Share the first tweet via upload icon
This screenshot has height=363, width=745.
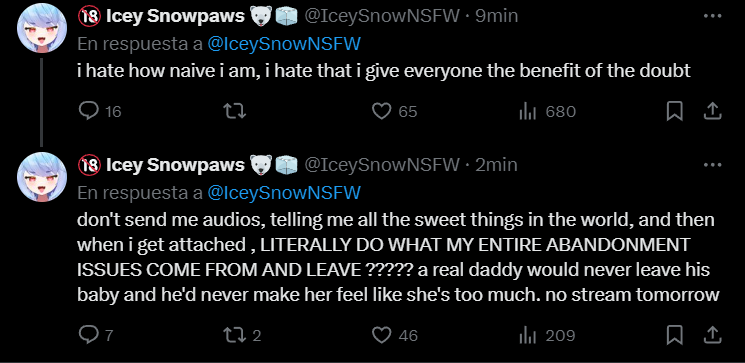712,112
